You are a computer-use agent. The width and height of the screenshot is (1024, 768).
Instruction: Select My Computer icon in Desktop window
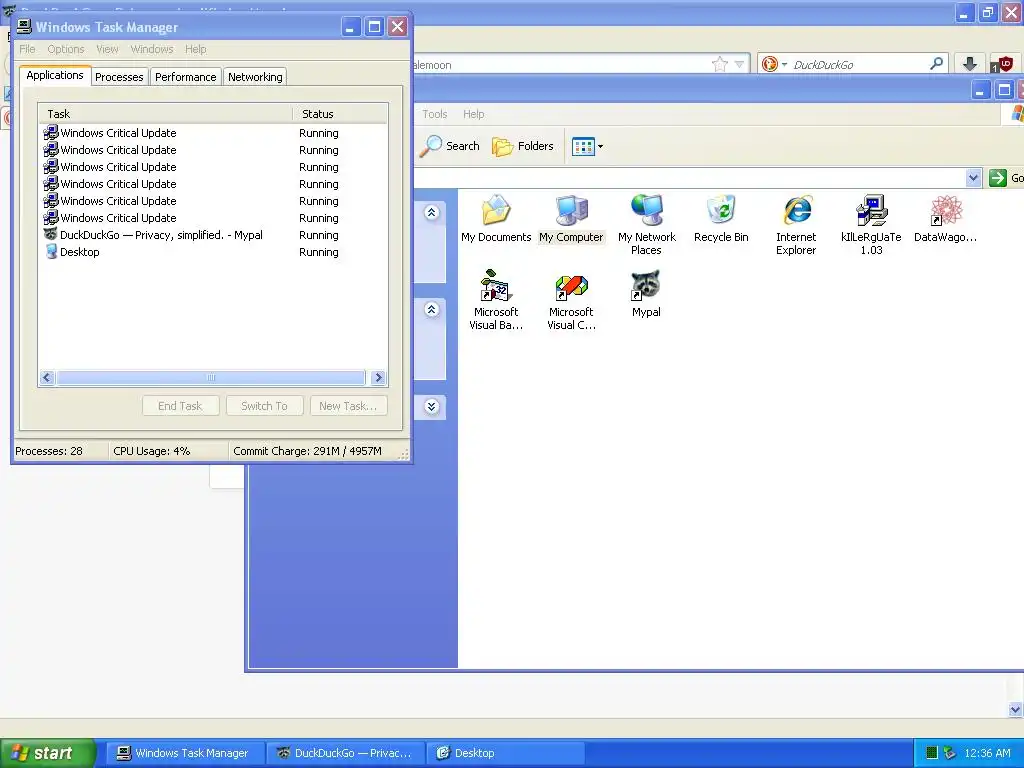pos(571,219)
